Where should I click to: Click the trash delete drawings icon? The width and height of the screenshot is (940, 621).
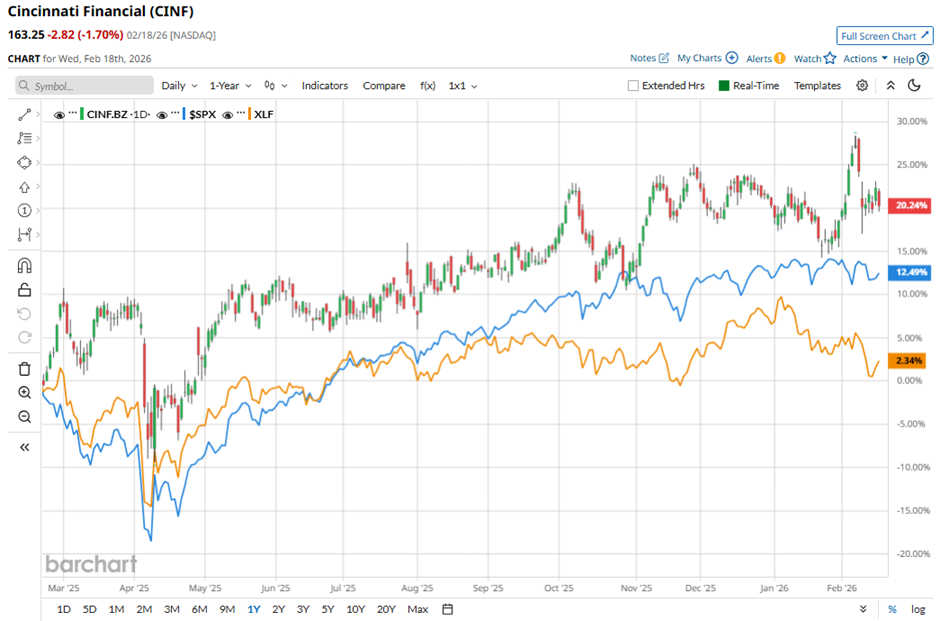point(25,369)
